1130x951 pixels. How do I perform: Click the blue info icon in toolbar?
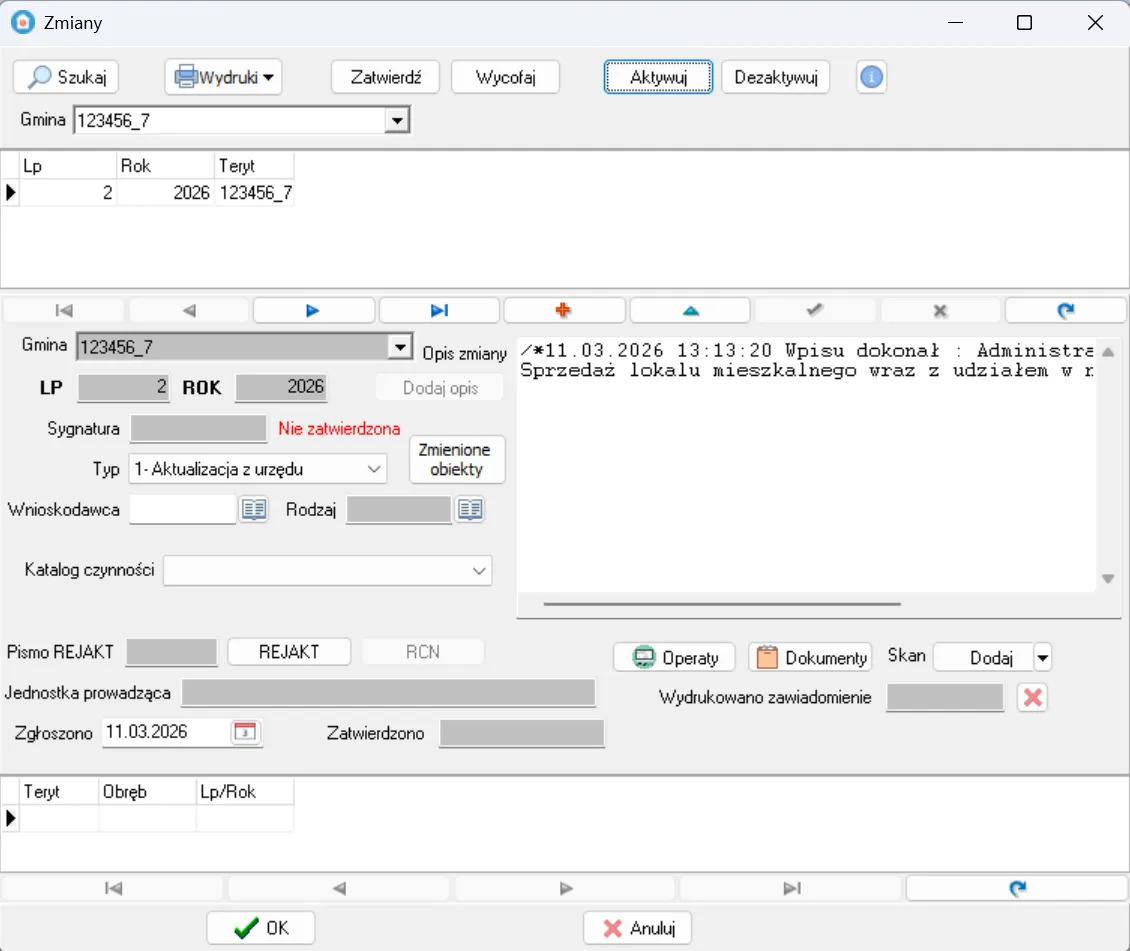pyautogui.click(x=871, y=77)
